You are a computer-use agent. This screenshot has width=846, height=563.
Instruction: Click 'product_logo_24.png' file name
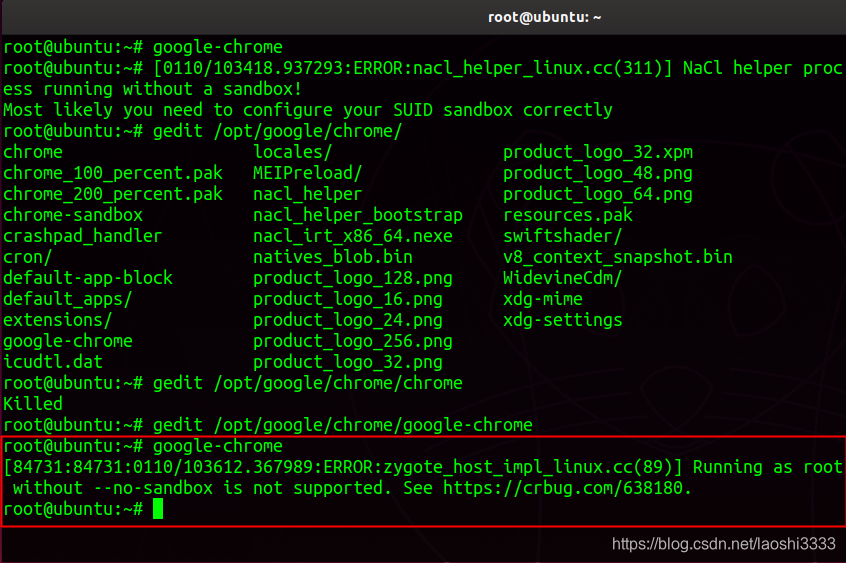[348, 321]
